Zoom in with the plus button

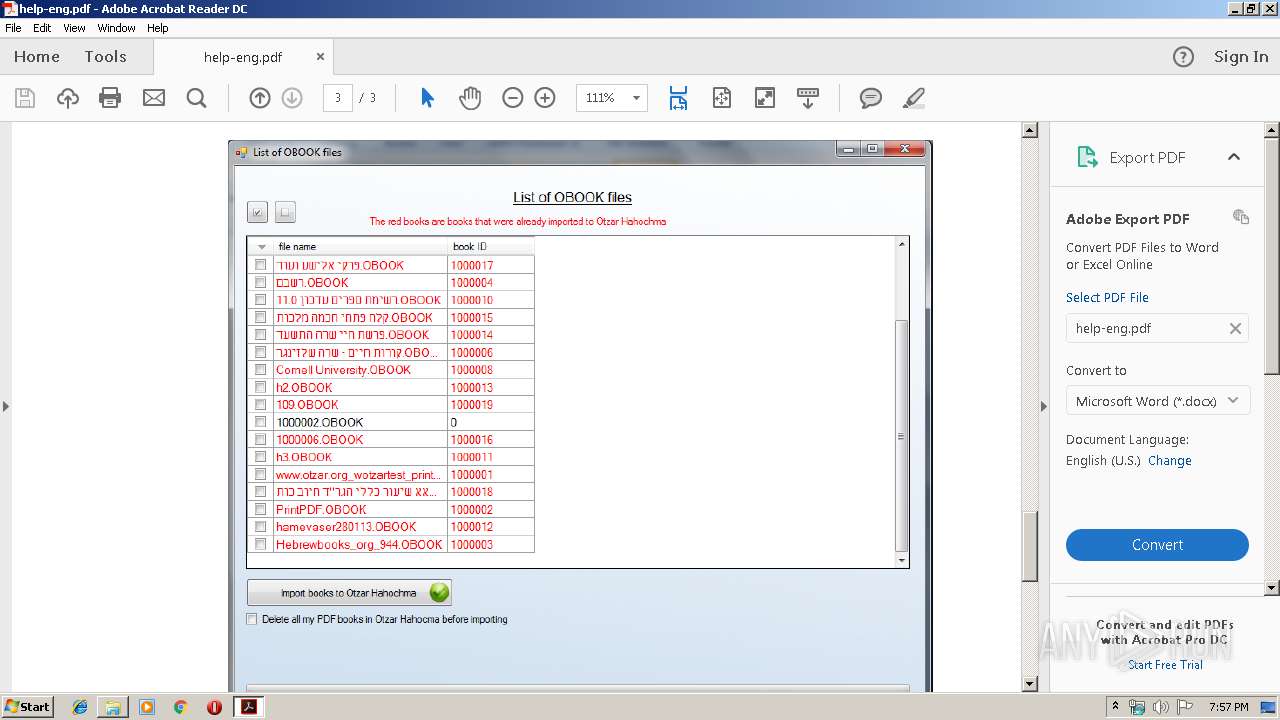coord(545,98)
